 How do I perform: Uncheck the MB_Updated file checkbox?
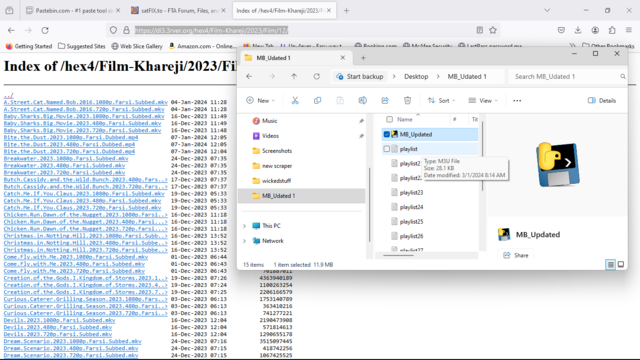tap(387, 134)
